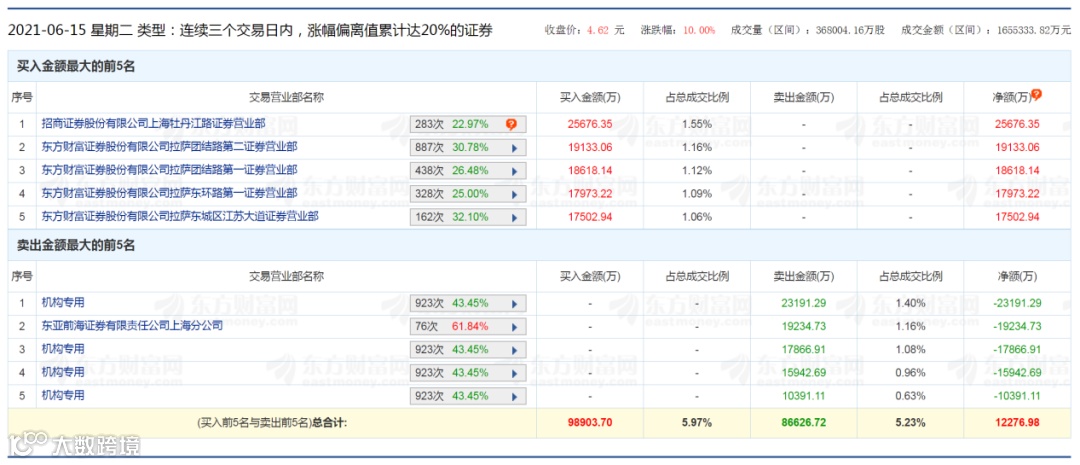This screenshot has width=1080, height=465.
Task: Click the 1.09% share cell
Action: point(697,194)
